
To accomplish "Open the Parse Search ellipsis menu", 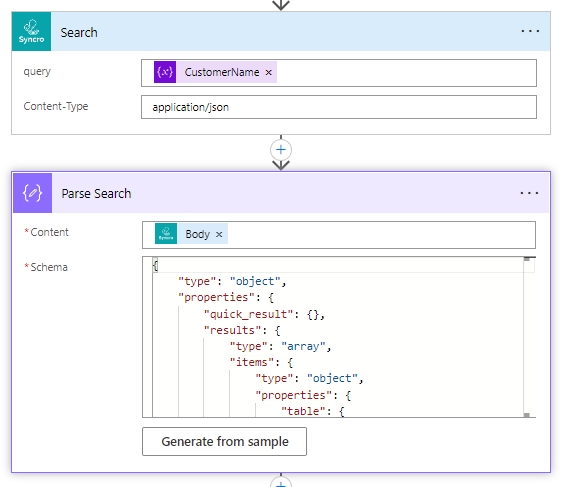I will coord(529,193).
